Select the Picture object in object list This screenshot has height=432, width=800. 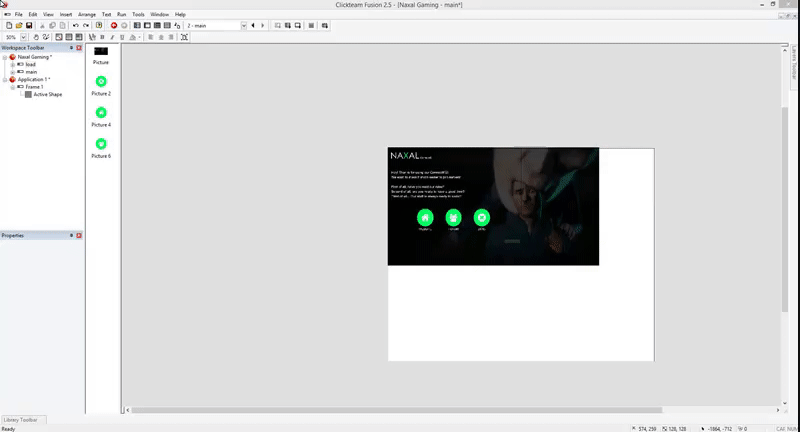tap(101, 56)
